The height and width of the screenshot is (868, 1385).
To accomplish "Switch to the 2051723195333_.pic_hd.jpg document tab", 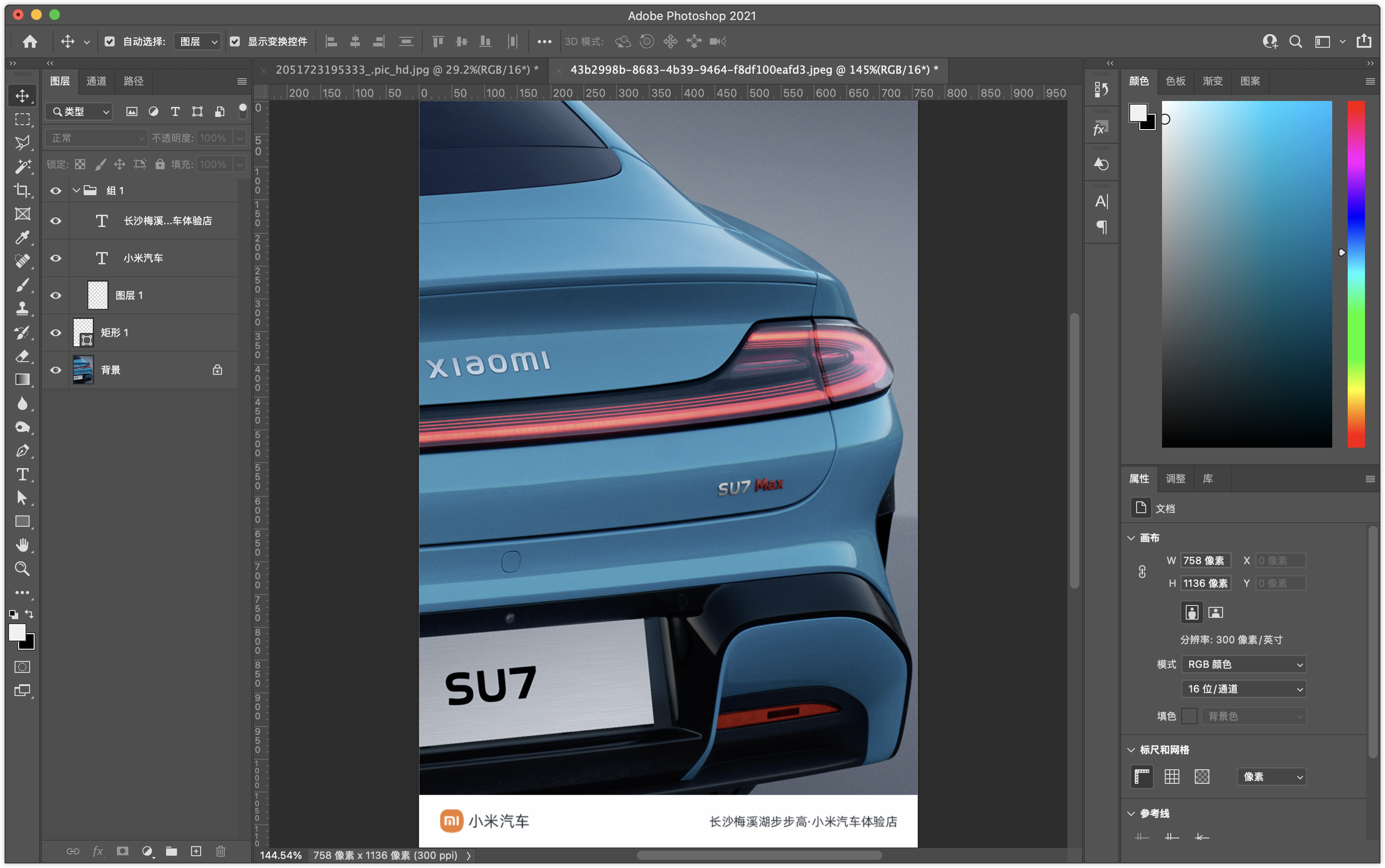I will tap(407, 70).
